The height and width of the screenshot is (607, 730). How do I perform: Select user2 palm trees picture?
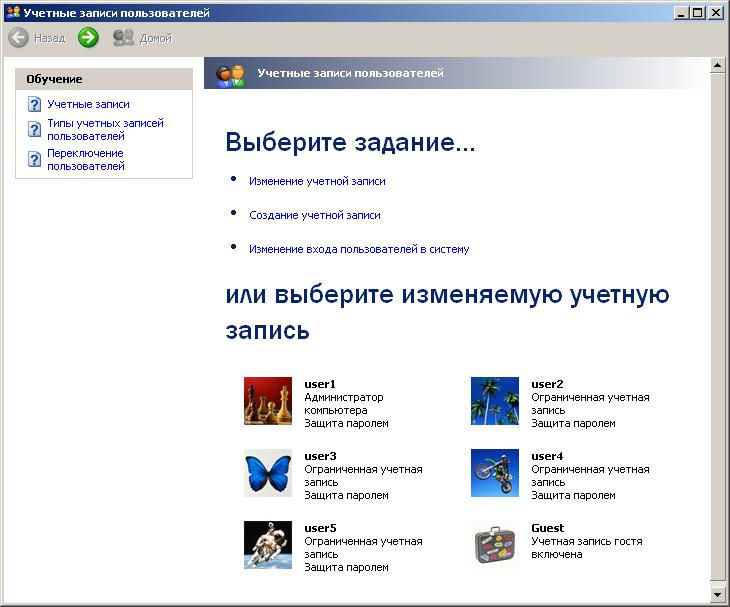(x=494, y=401)
